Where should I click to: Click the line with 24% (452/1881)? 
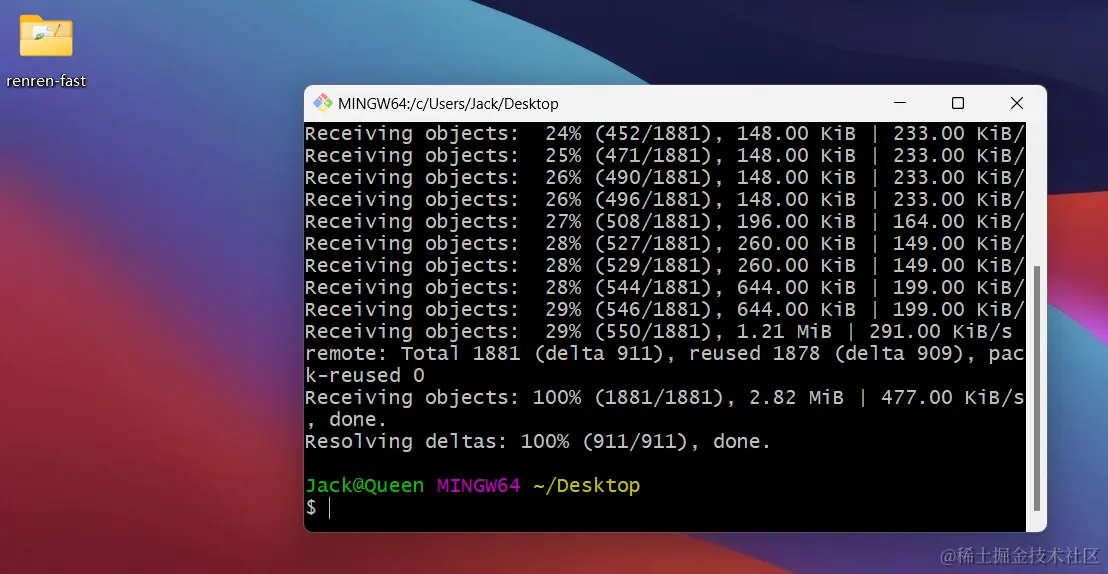pyautogui.click(x=664, y=134)
